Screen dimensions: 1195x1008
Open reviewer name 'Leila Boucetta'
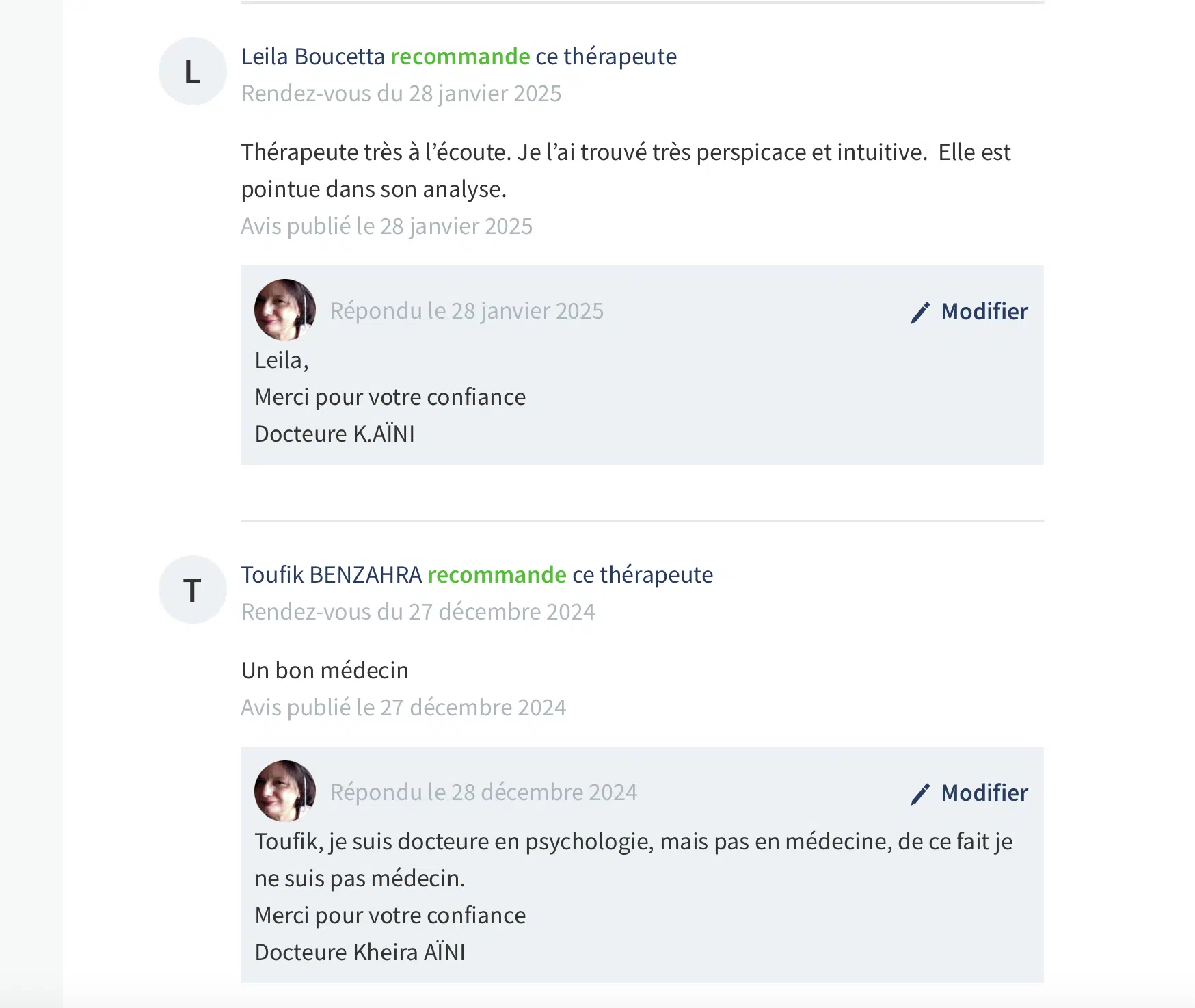click(x=313, y=56)
